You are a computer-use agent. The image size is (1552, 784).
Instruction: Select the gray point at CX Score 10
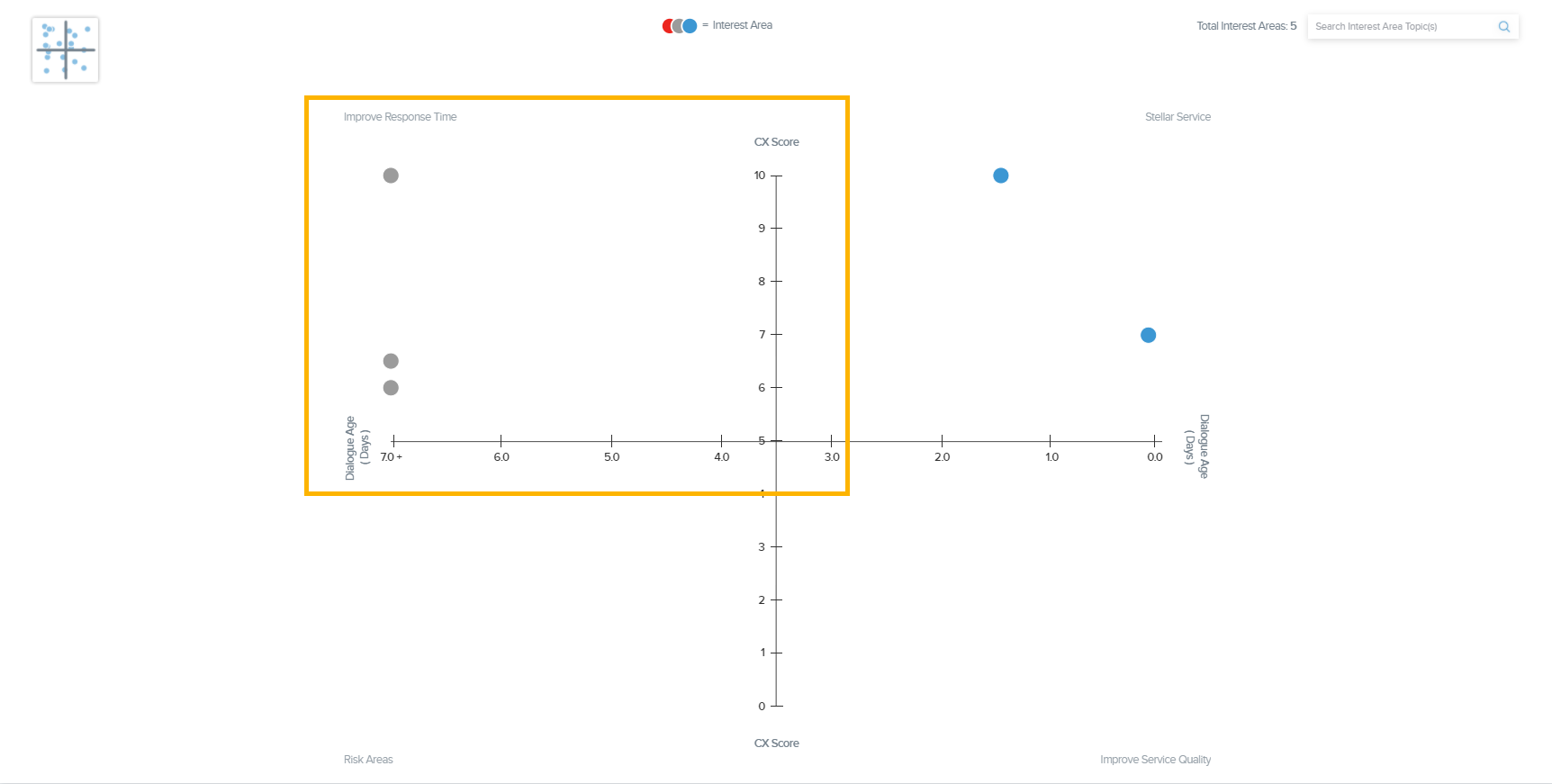[391, 176]
